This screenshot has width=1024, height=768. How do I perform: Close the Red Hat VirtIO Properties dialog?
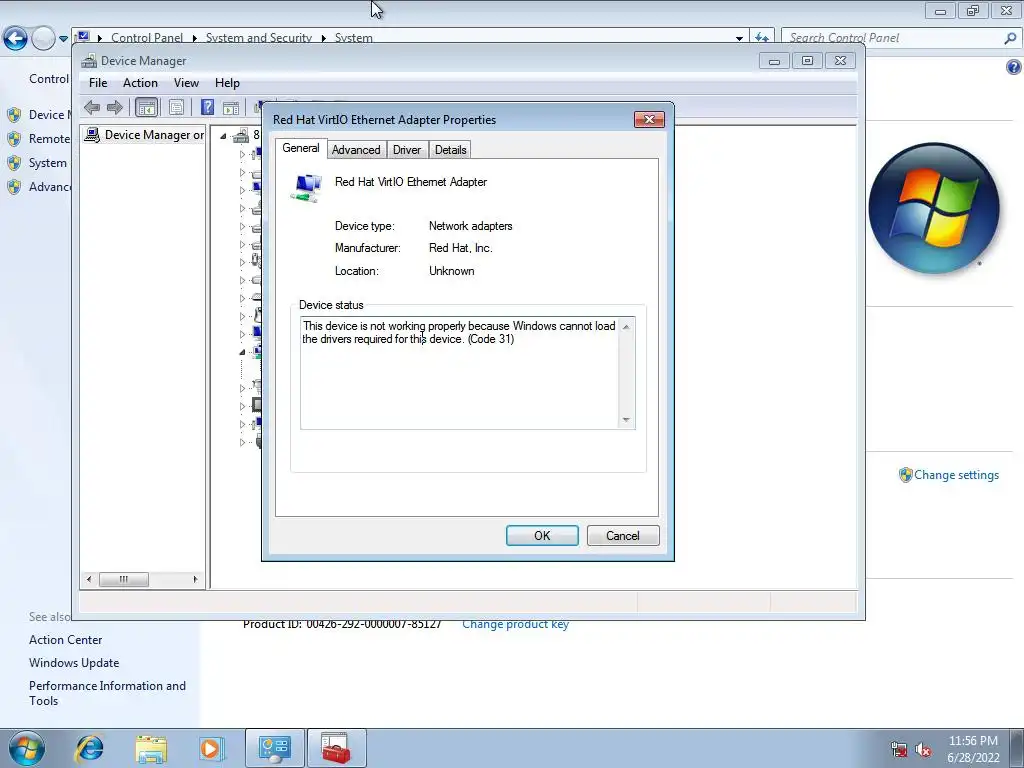(649, 120)
